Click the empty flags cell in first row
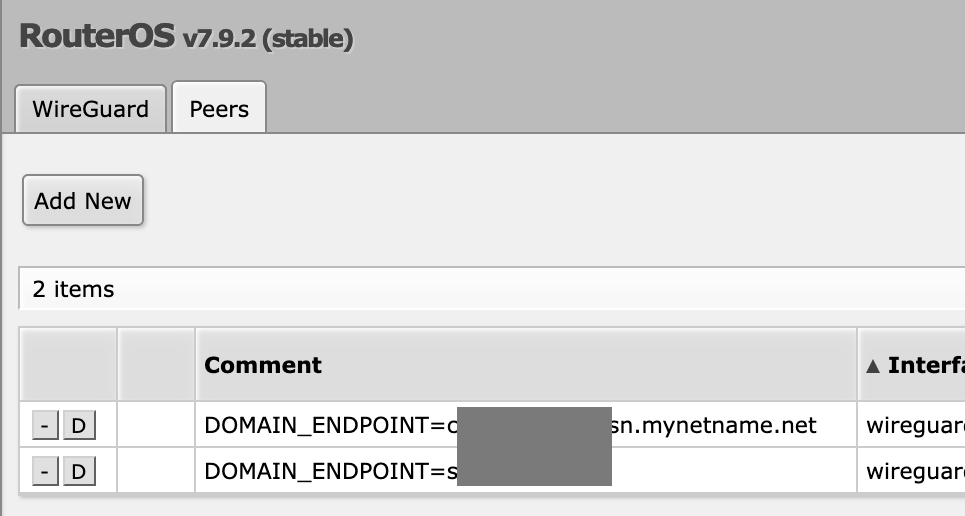This screenshot has height=516, width=965. pyautogui.click(x=156, y=426)
